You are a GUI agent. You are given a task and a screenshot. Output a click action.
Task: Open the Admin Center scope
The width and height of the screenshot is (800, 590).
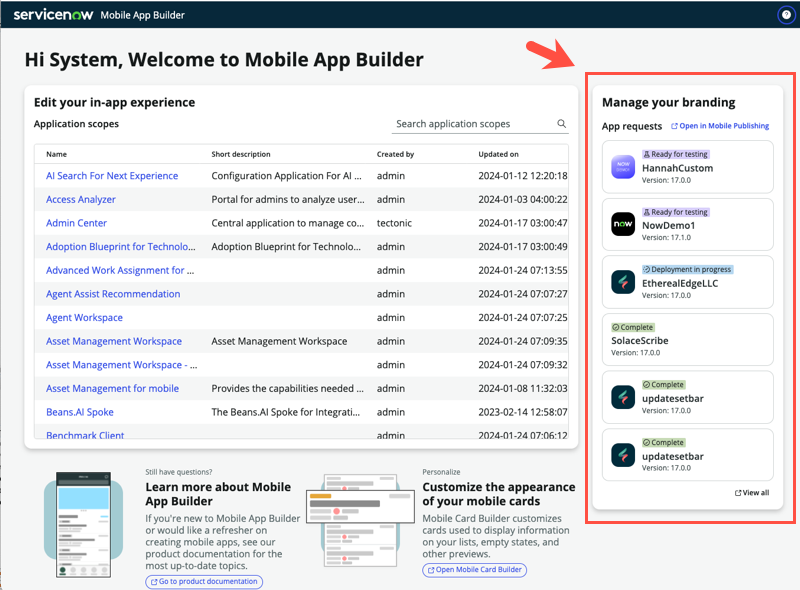click(x=77, y=223)
